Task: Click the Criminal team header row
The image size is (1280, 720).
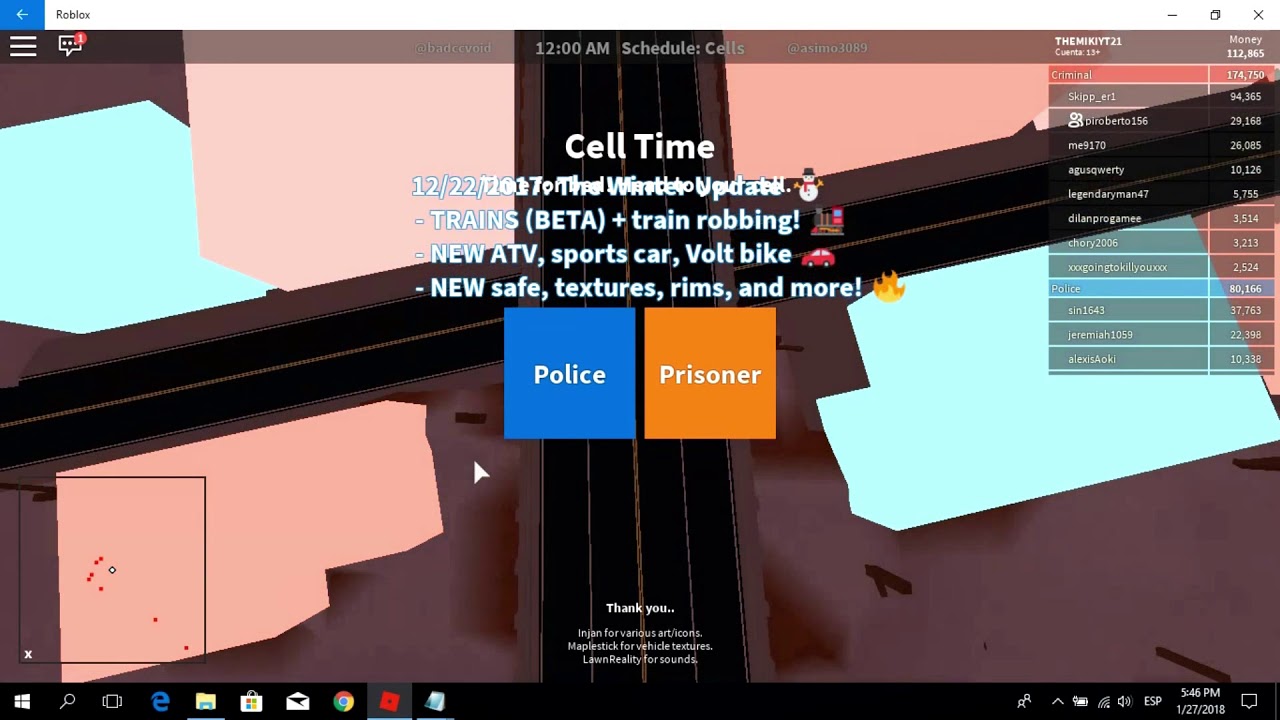Action: click(x=1161, y=75)
